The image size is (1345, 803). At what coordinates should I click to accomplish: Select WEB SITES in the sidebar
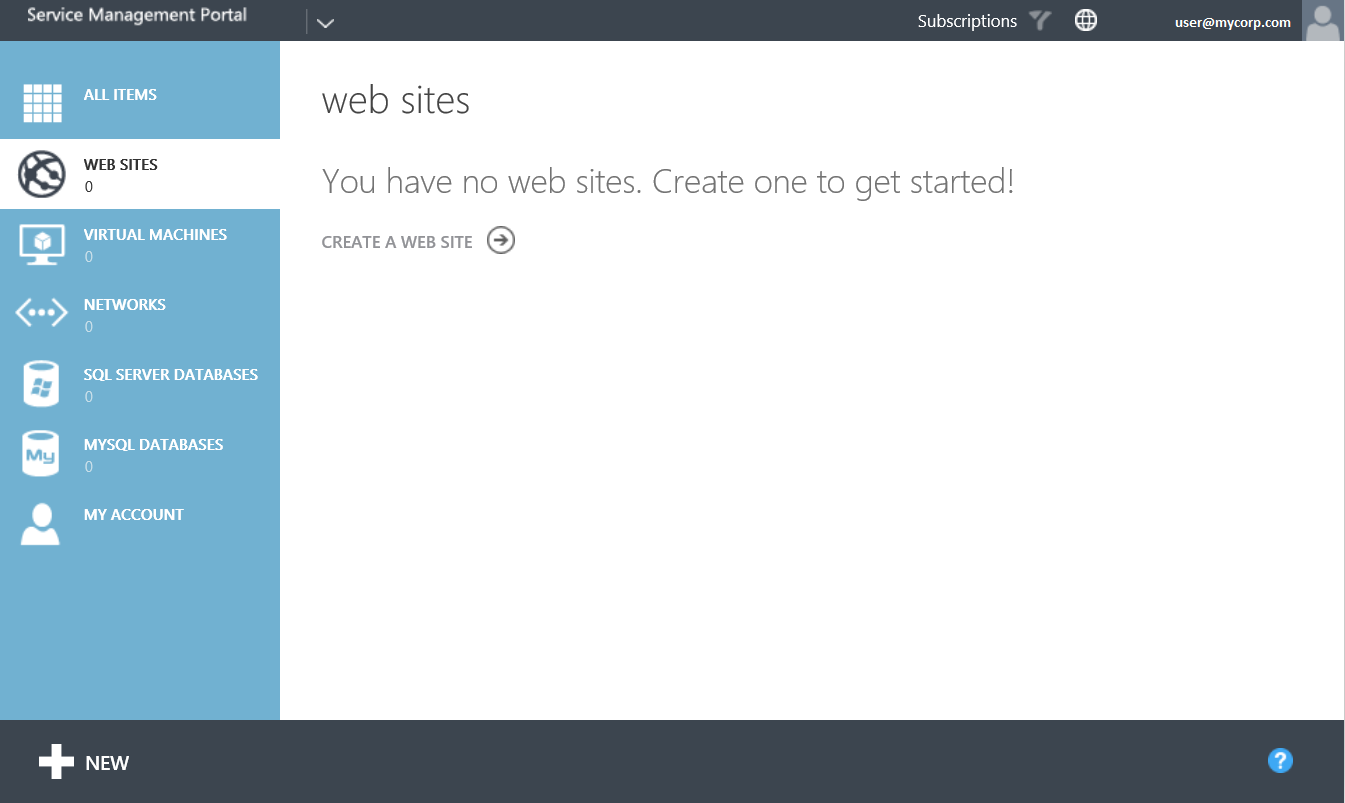click(140, 174)
